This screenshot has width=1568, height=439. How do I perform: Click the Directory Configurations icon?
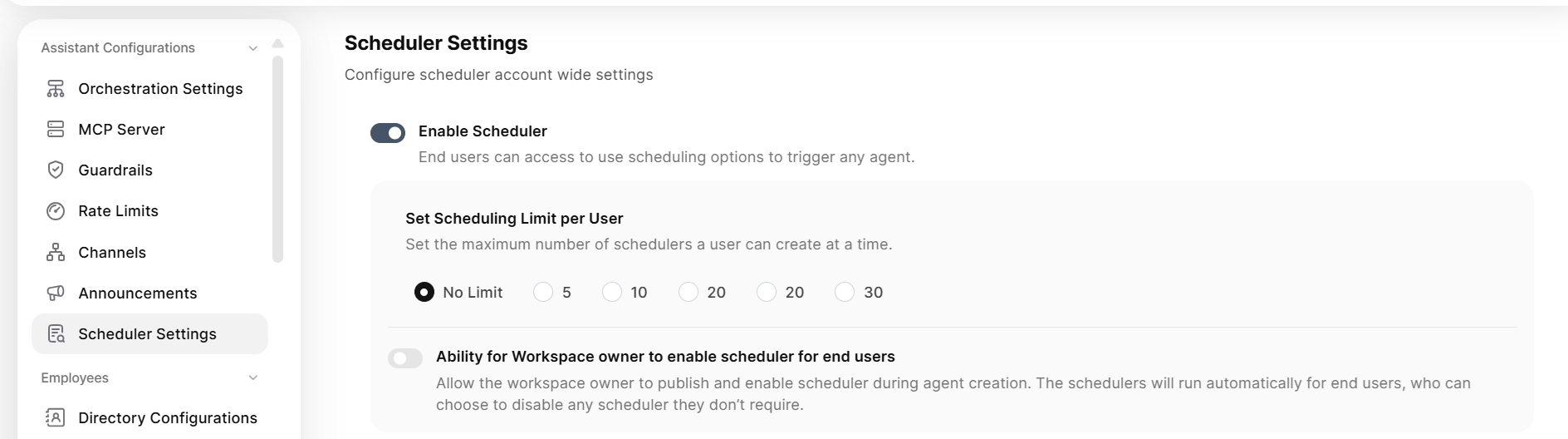point(56,418)
